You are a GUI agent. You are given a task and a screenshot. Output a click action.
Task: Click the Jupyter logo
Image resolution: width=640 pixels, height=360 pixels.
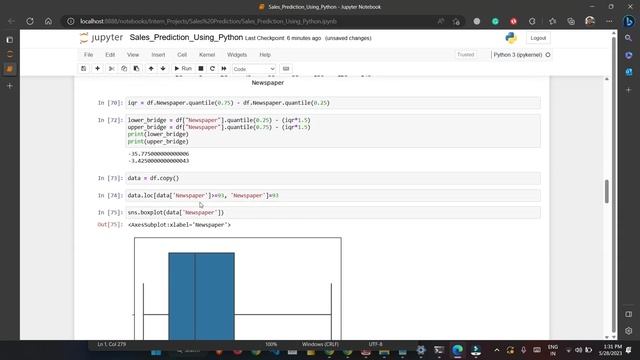click(x=101, y=38)
